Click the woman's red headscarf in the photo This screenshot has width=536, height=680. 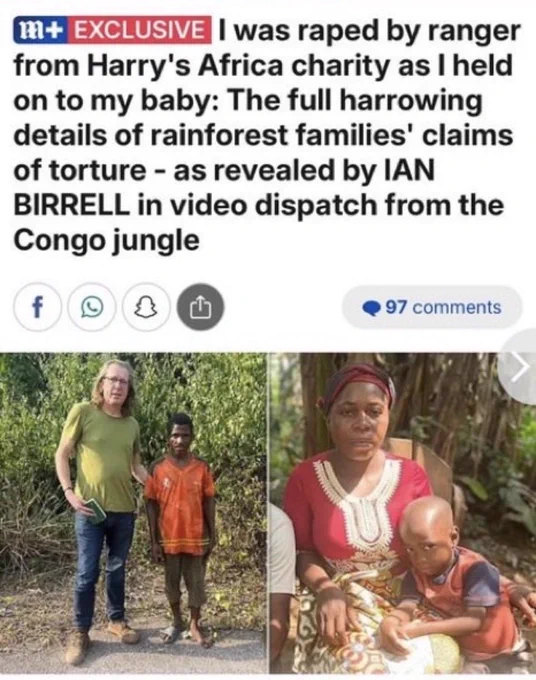point(360,383)
